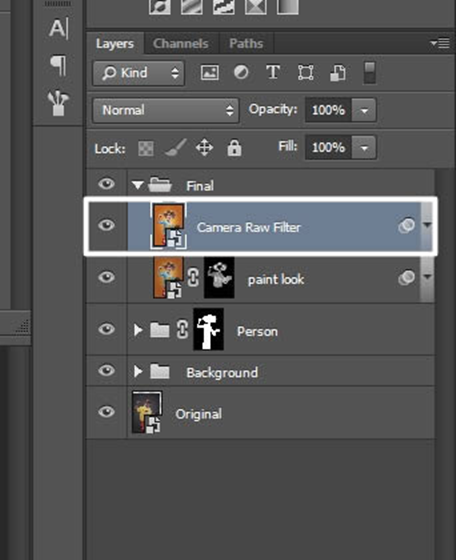Click the Opacity 100% value field

pyautogui.click(x=329, y=110)
